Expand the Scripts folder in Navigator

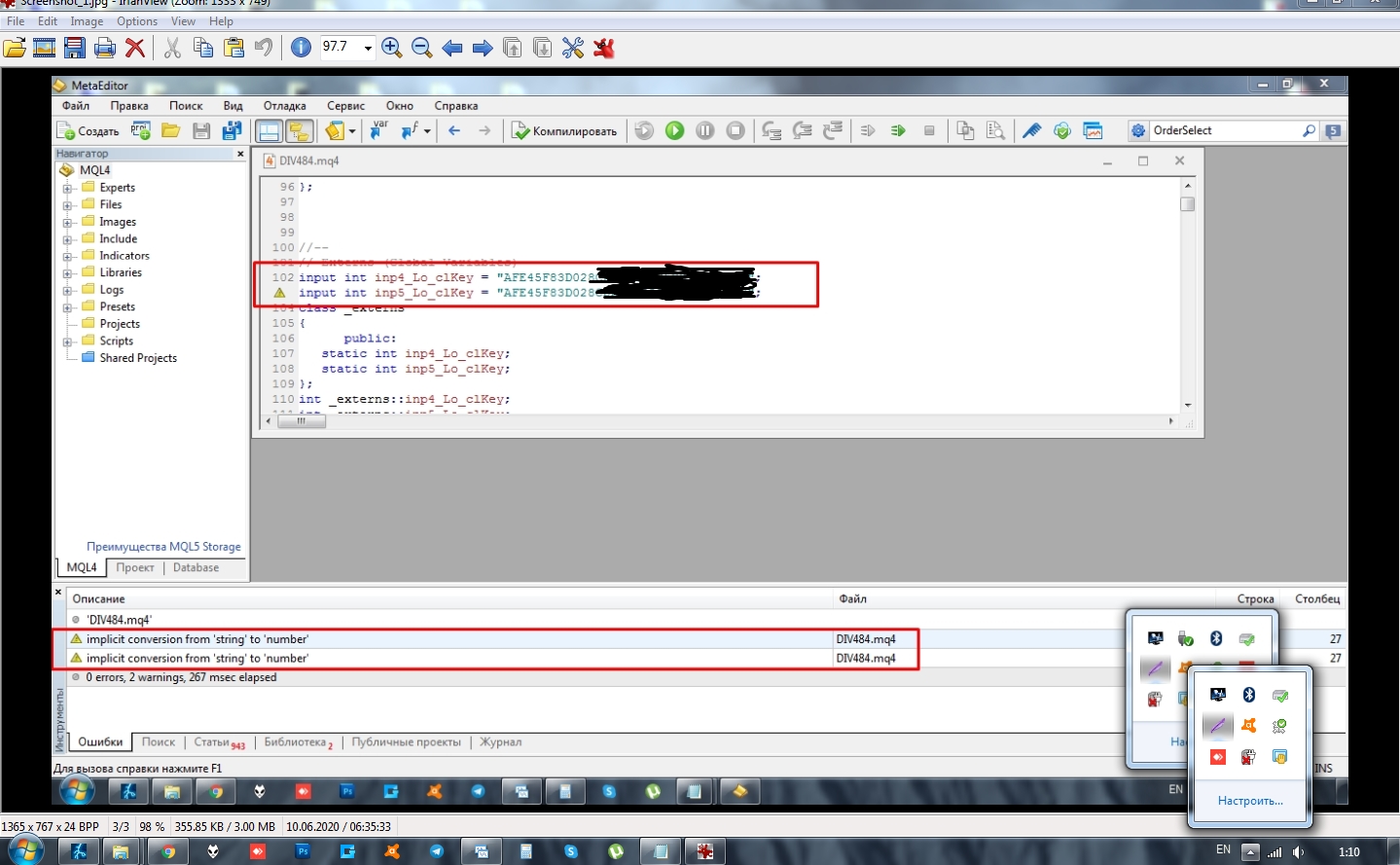(x=68, y=342)
